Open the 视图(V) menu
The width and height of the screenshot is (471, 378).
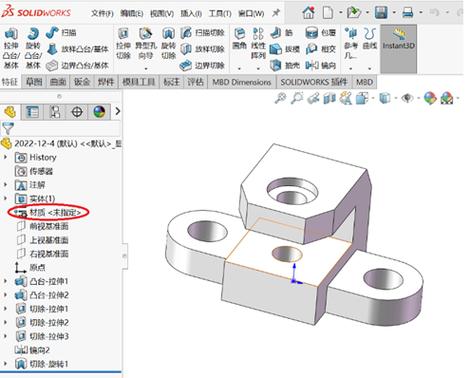pyautogui.click(x=162, y=14)
